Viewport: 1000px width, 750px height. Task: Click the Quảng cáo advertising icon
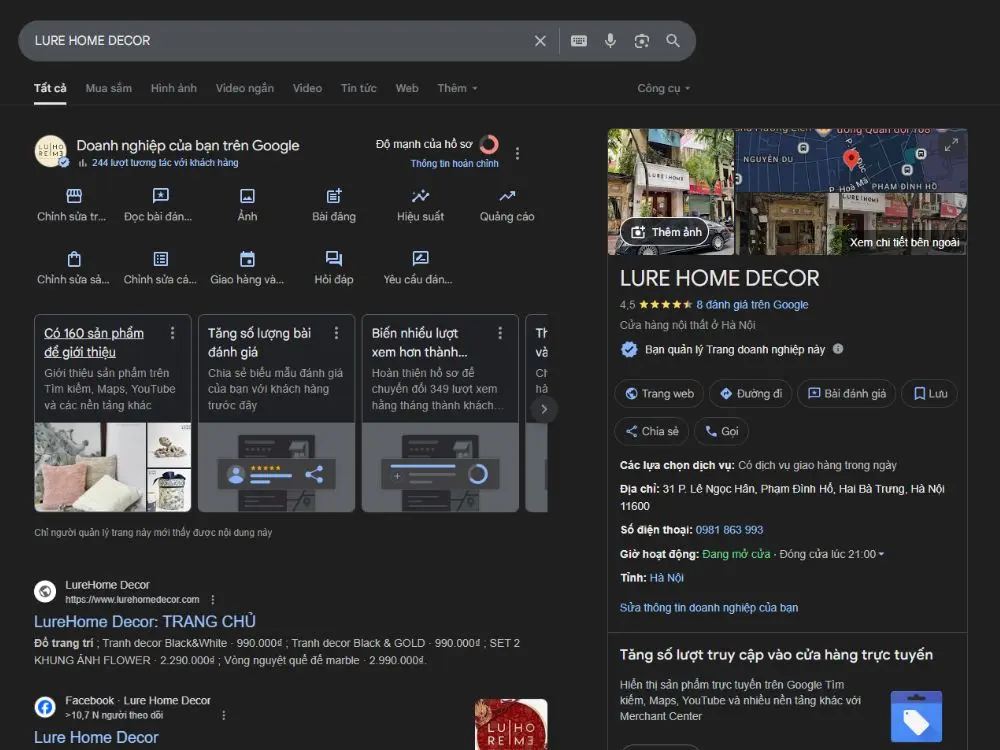(507, 197)
